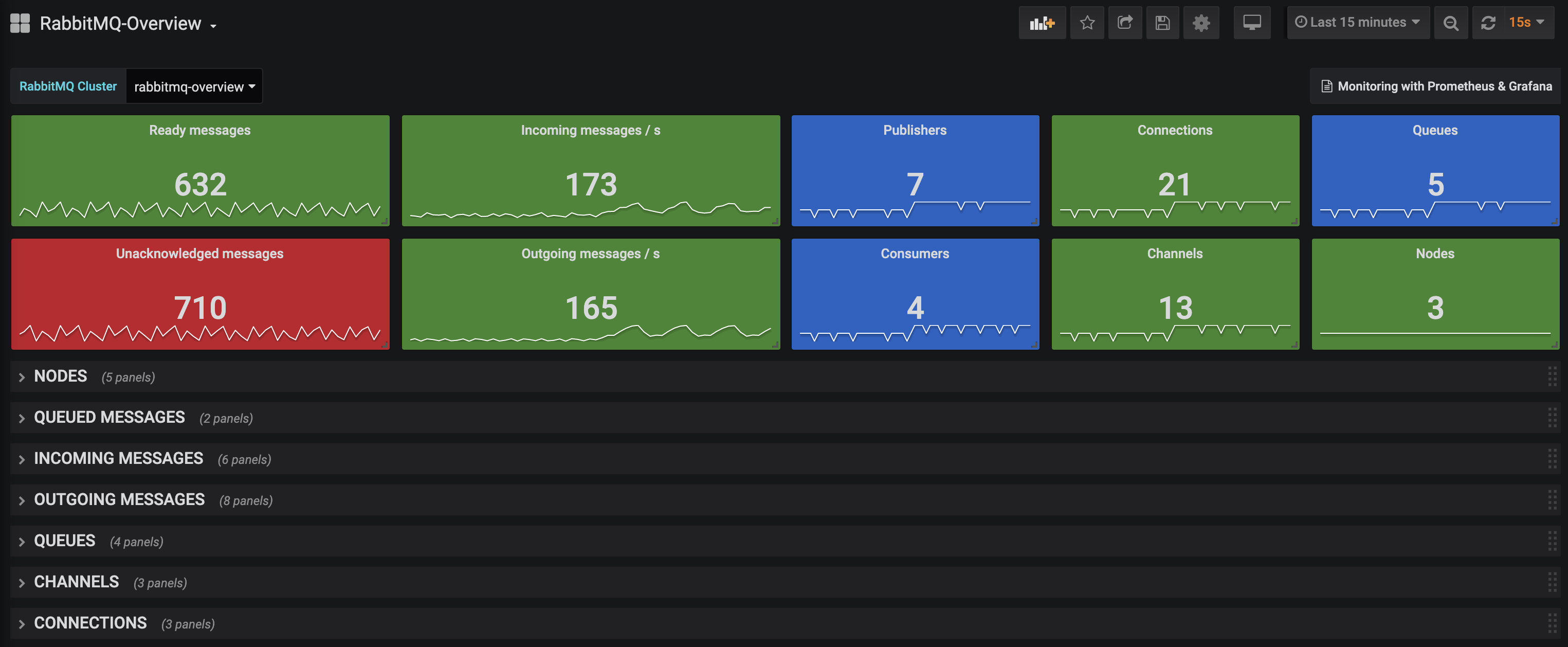Click drag handle on CHANNELS row
The image size is (1568, 647).
coord(1552,582)
